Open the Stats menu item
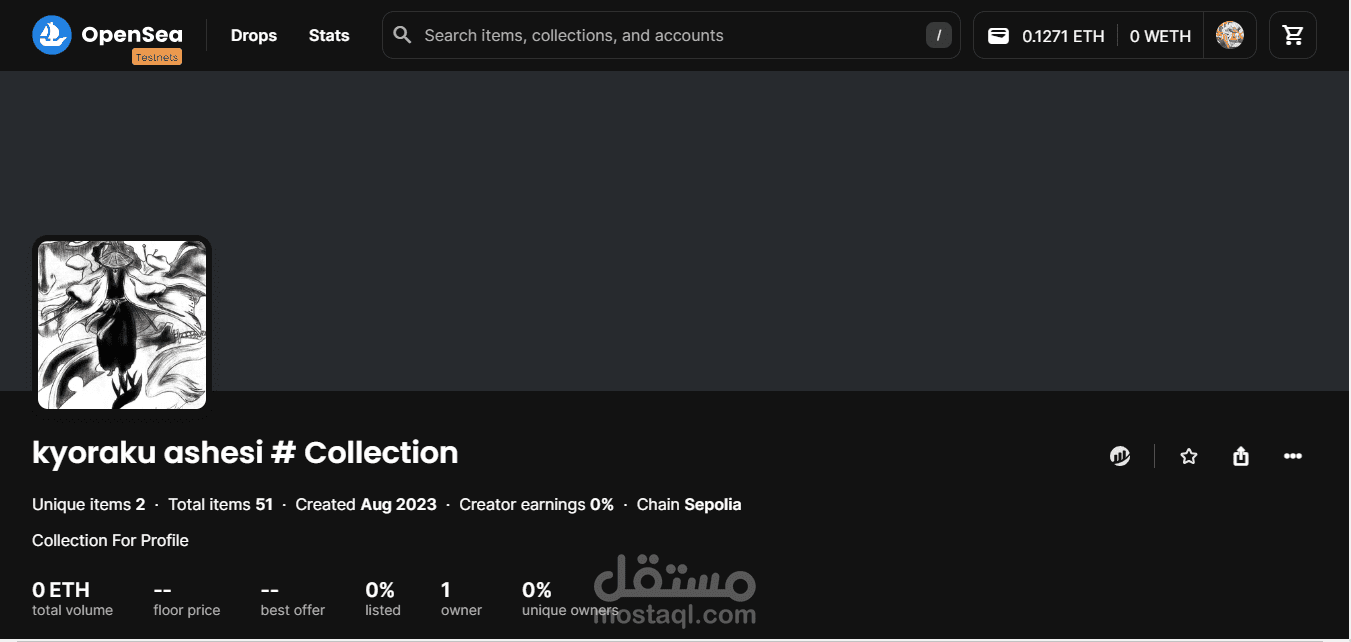 tap(329, 36)
